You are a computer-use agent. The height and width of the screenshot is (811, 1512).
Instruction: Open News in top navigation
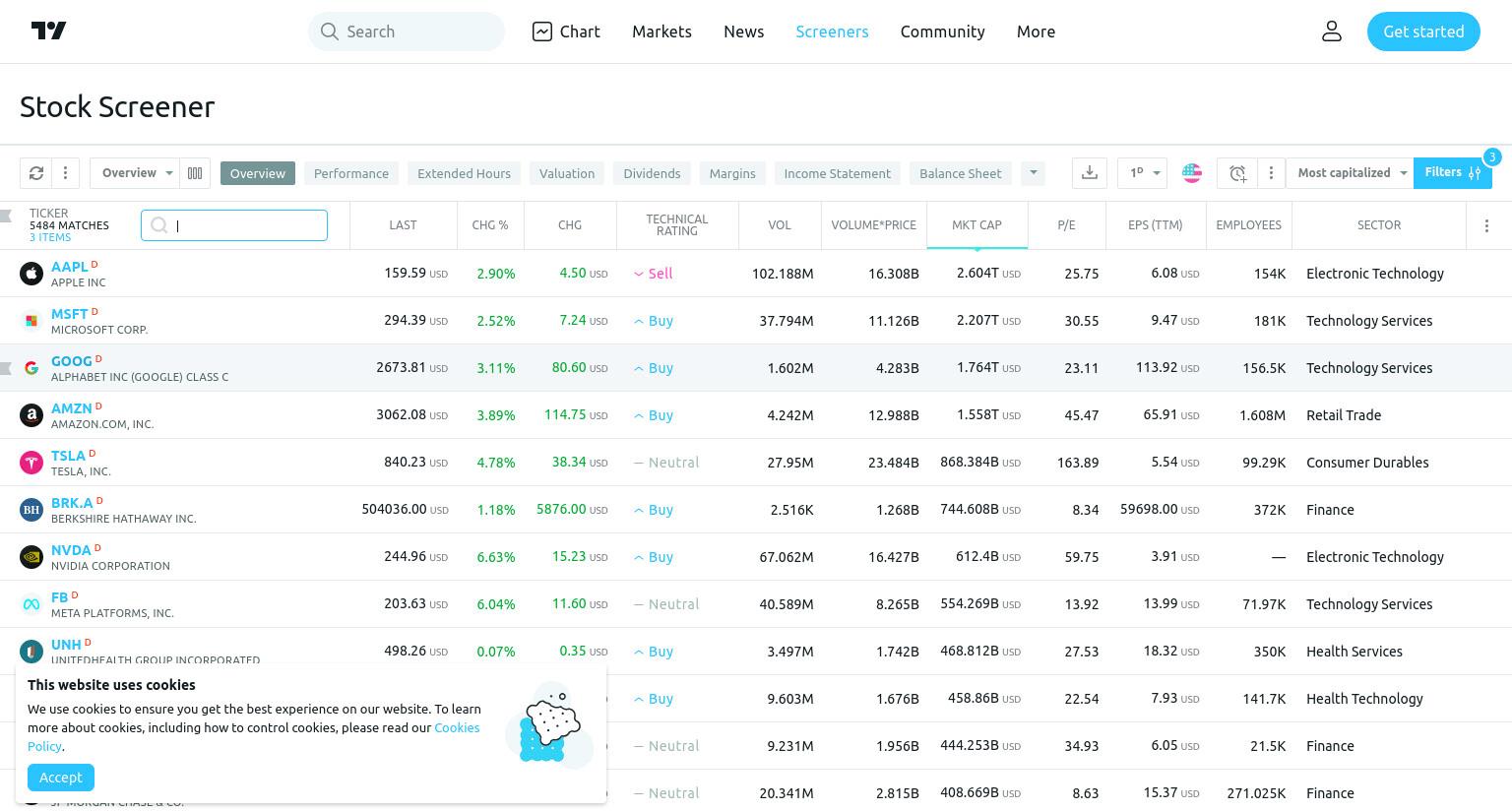click(743, 31)
